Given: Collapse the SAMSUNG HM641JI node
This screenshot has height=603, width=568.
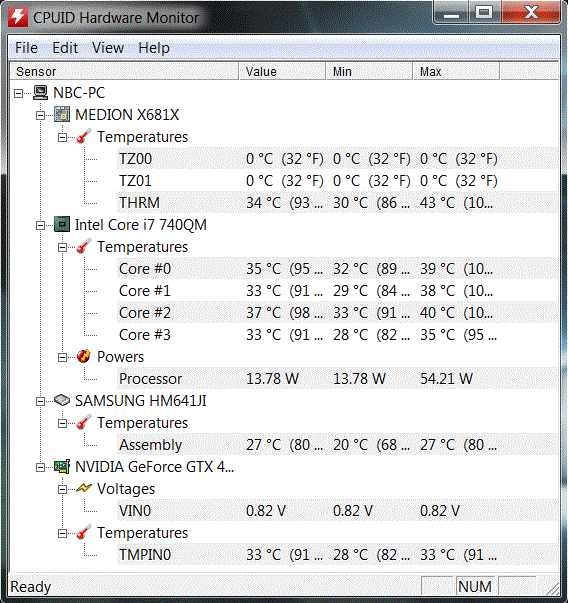Looking at the screenshot, I should [x=40, y=401].
